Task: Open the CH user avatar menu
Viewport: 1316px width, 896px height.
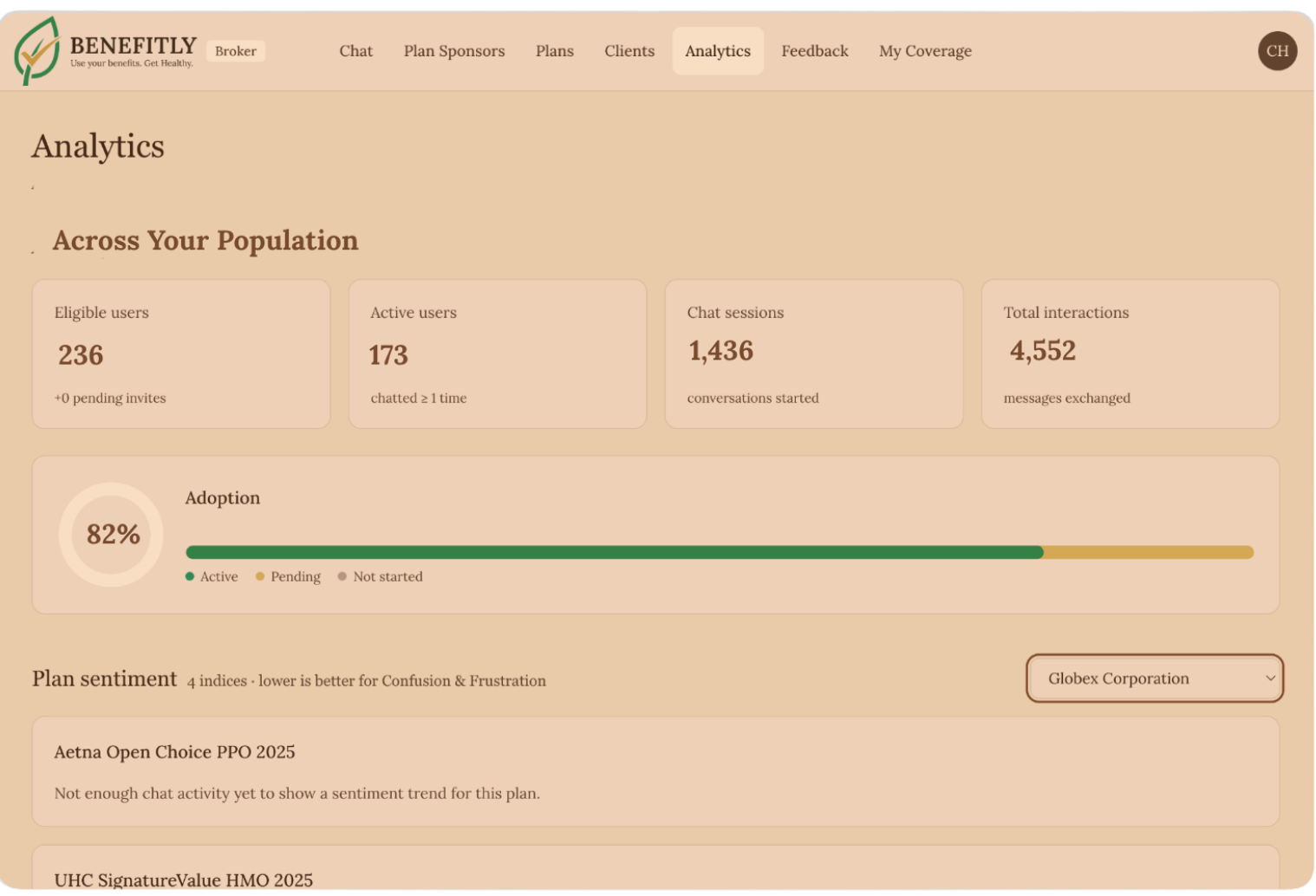Action: click(x=1277, y=51)
